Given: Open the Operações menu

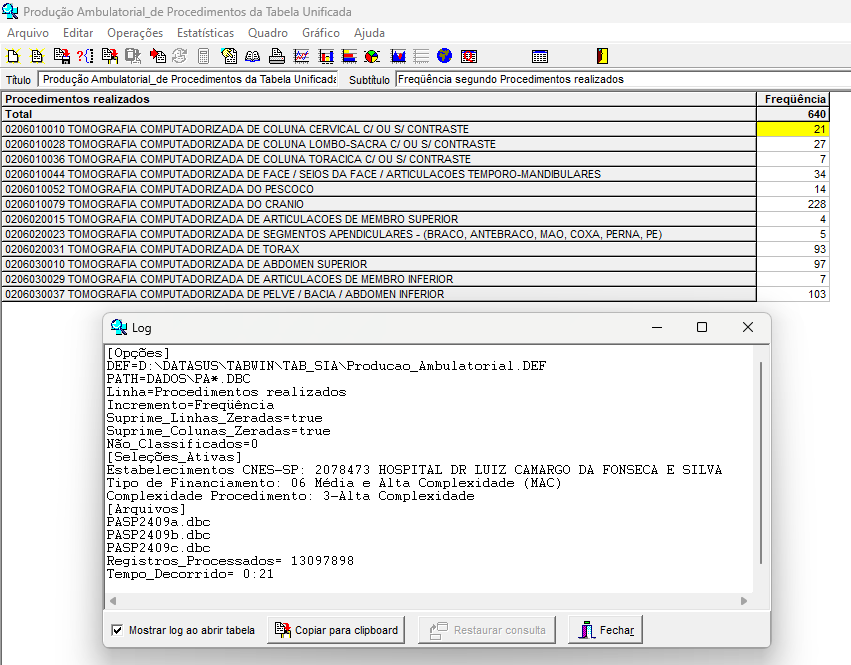Looking at the screenshot, I should [135, 33].
